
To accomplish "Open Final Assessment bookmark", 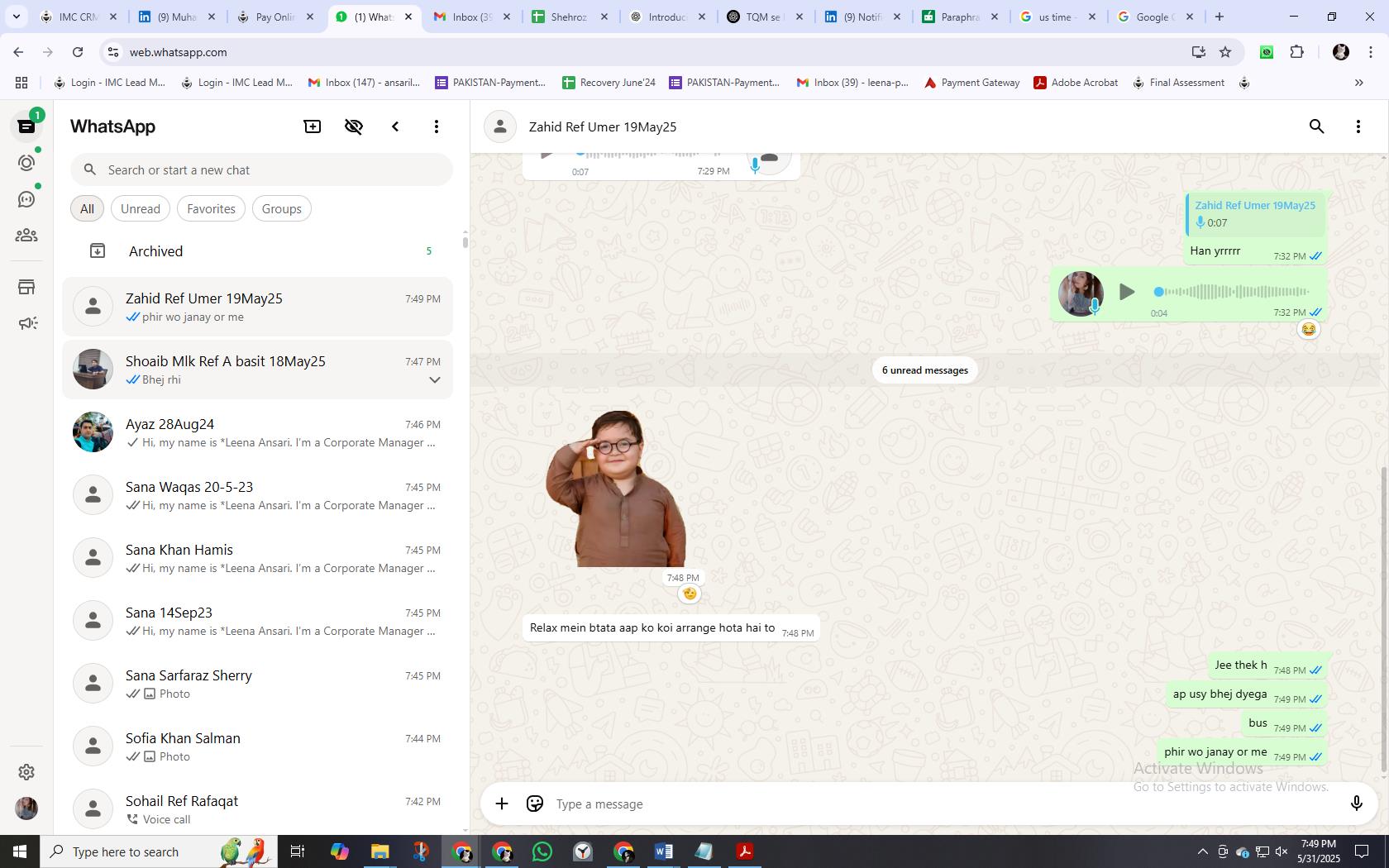I will (x=1178, y=83).
